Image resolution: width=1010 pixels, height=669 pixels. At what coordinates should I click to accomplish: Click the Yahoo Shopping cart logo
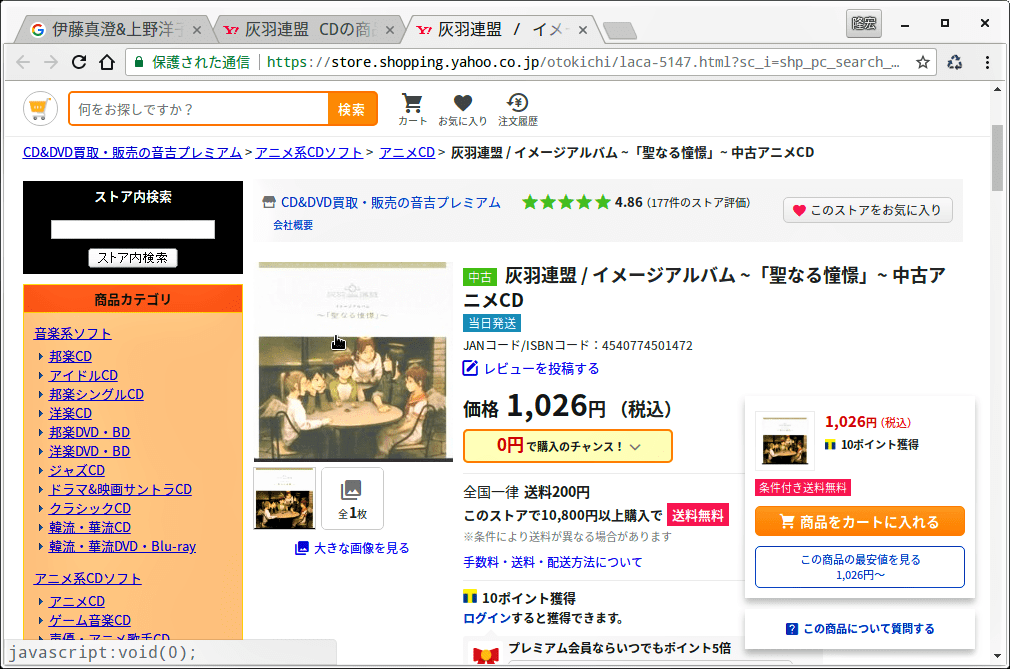tap(40, 109)
